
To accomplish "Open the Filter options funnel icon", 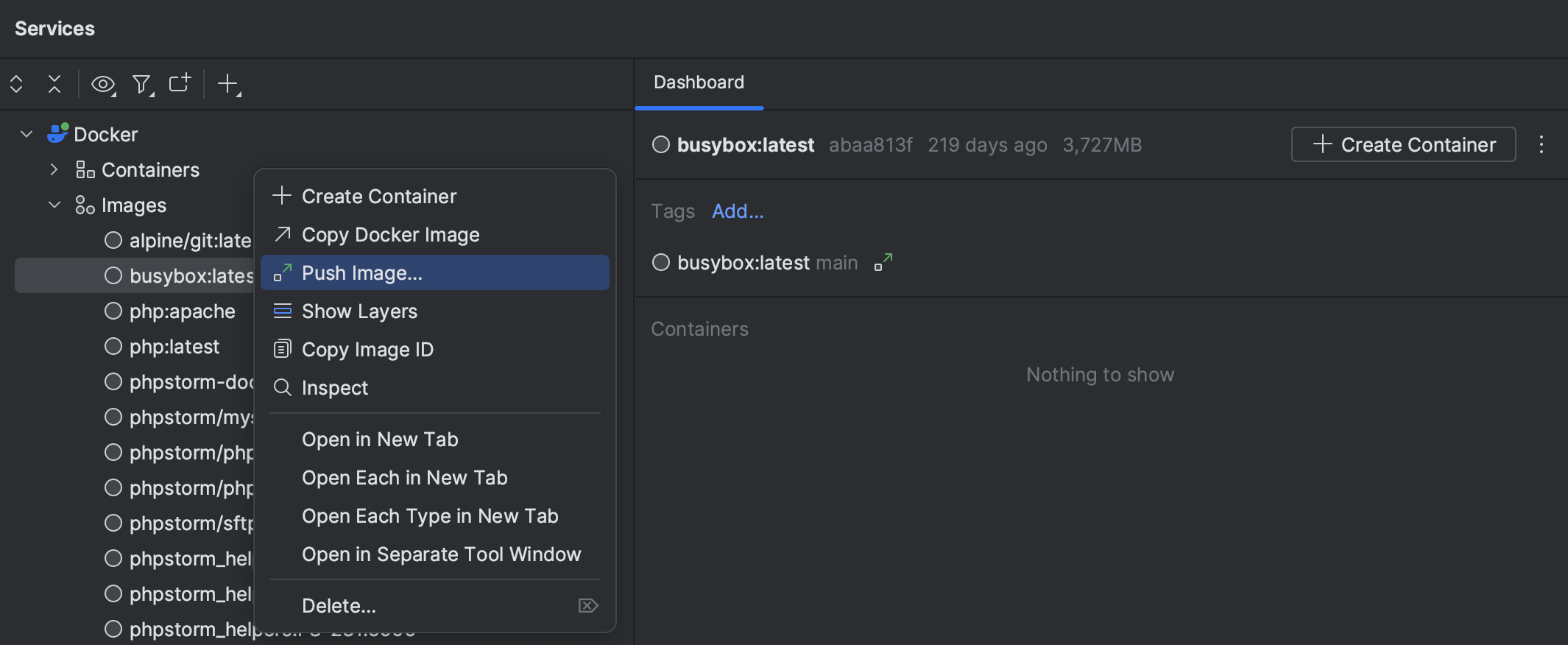I will point(142,85).
